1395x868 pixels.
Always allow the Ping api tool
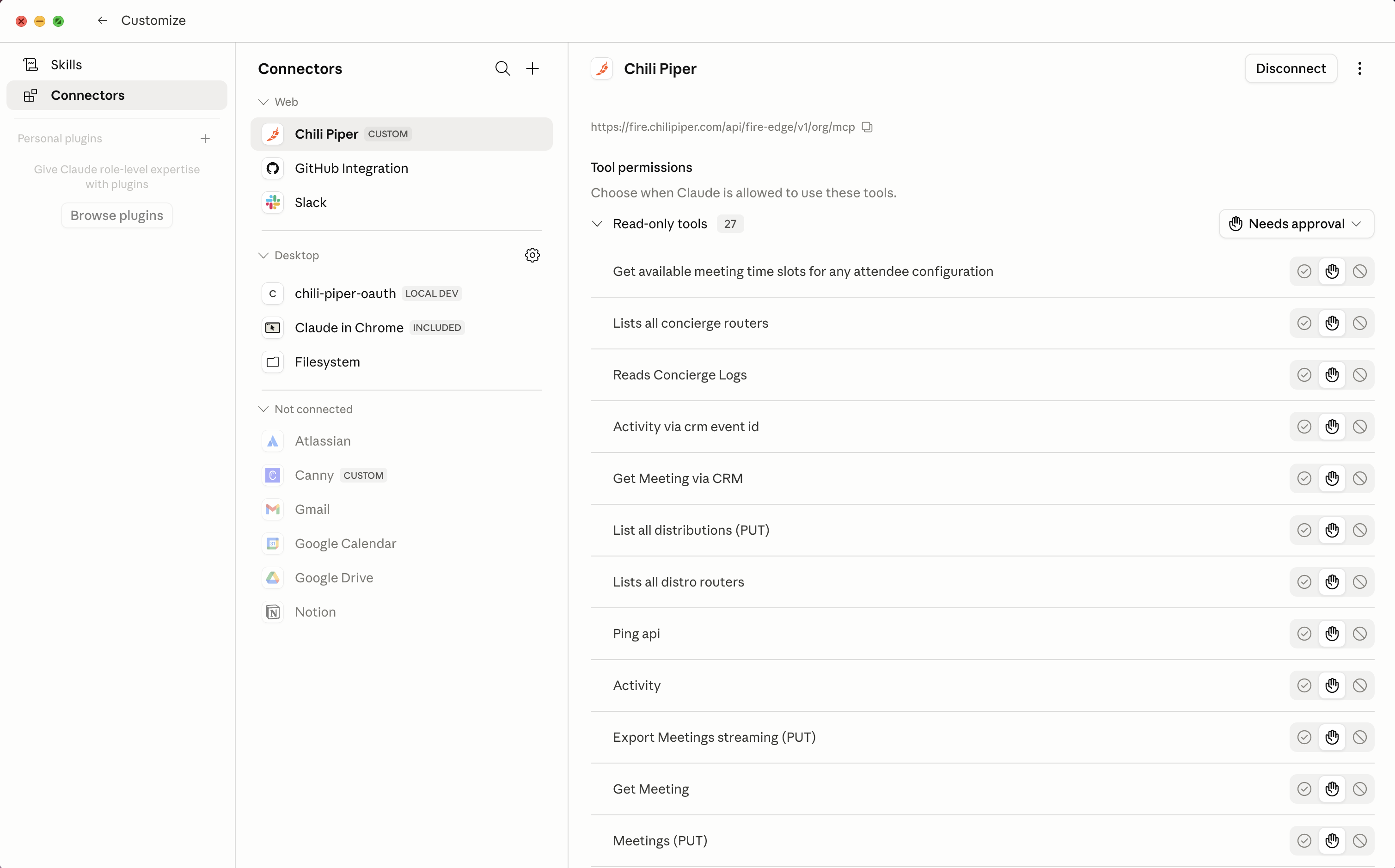click(x=1304, y=634)
